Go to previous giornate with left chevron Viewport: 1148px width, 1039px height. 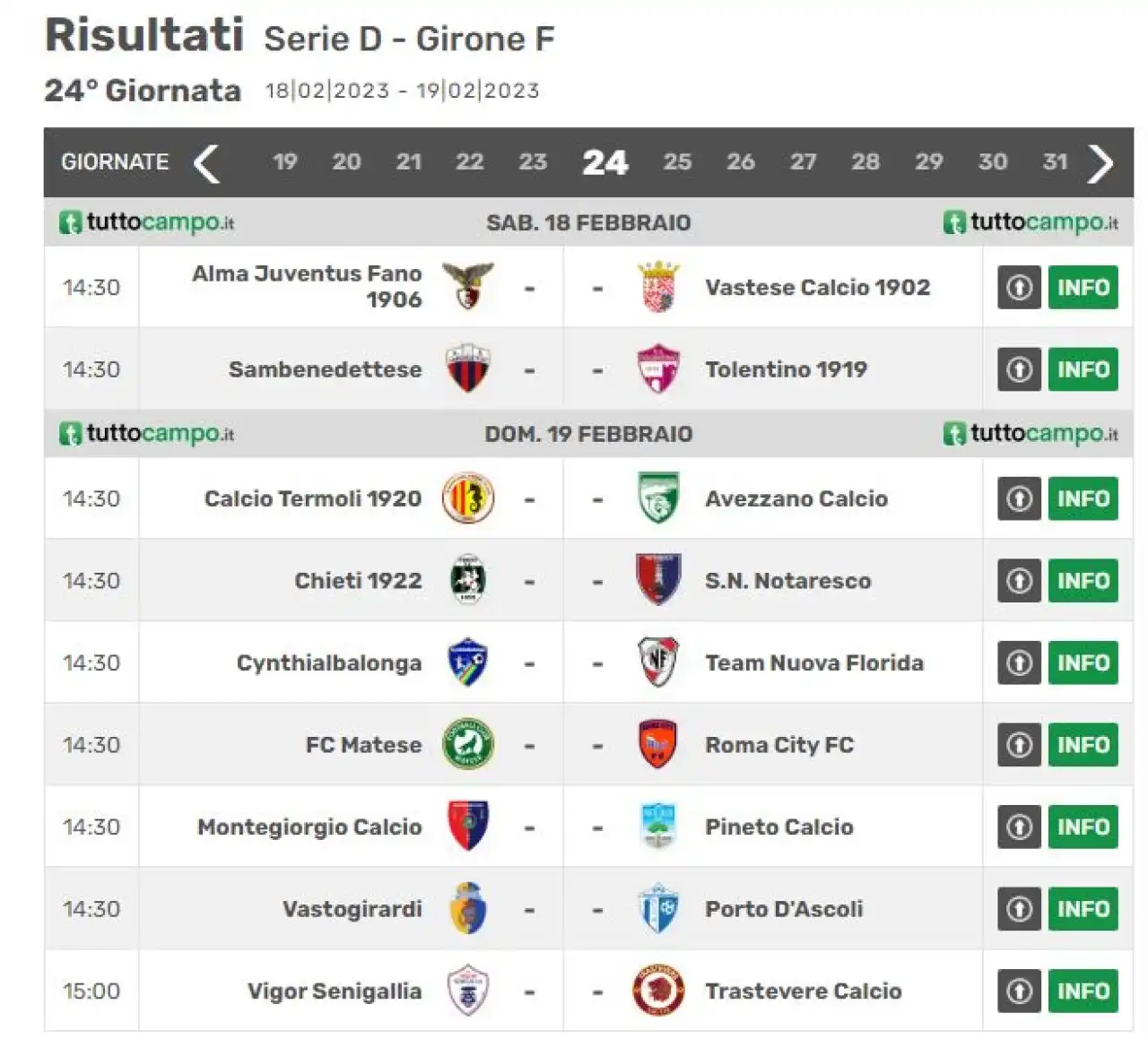[x=207, y=163]
